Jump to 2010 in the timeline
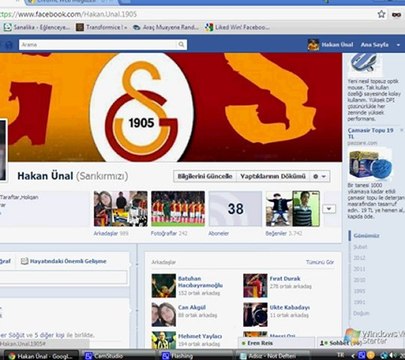The height and width of the screenshot is (360, 405). point(359,280)
